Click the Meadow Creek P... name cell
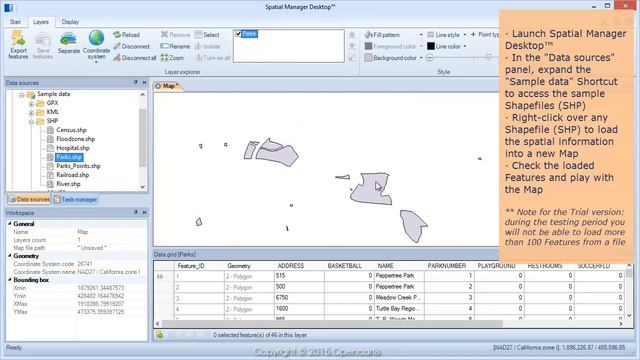 [399, 298]
